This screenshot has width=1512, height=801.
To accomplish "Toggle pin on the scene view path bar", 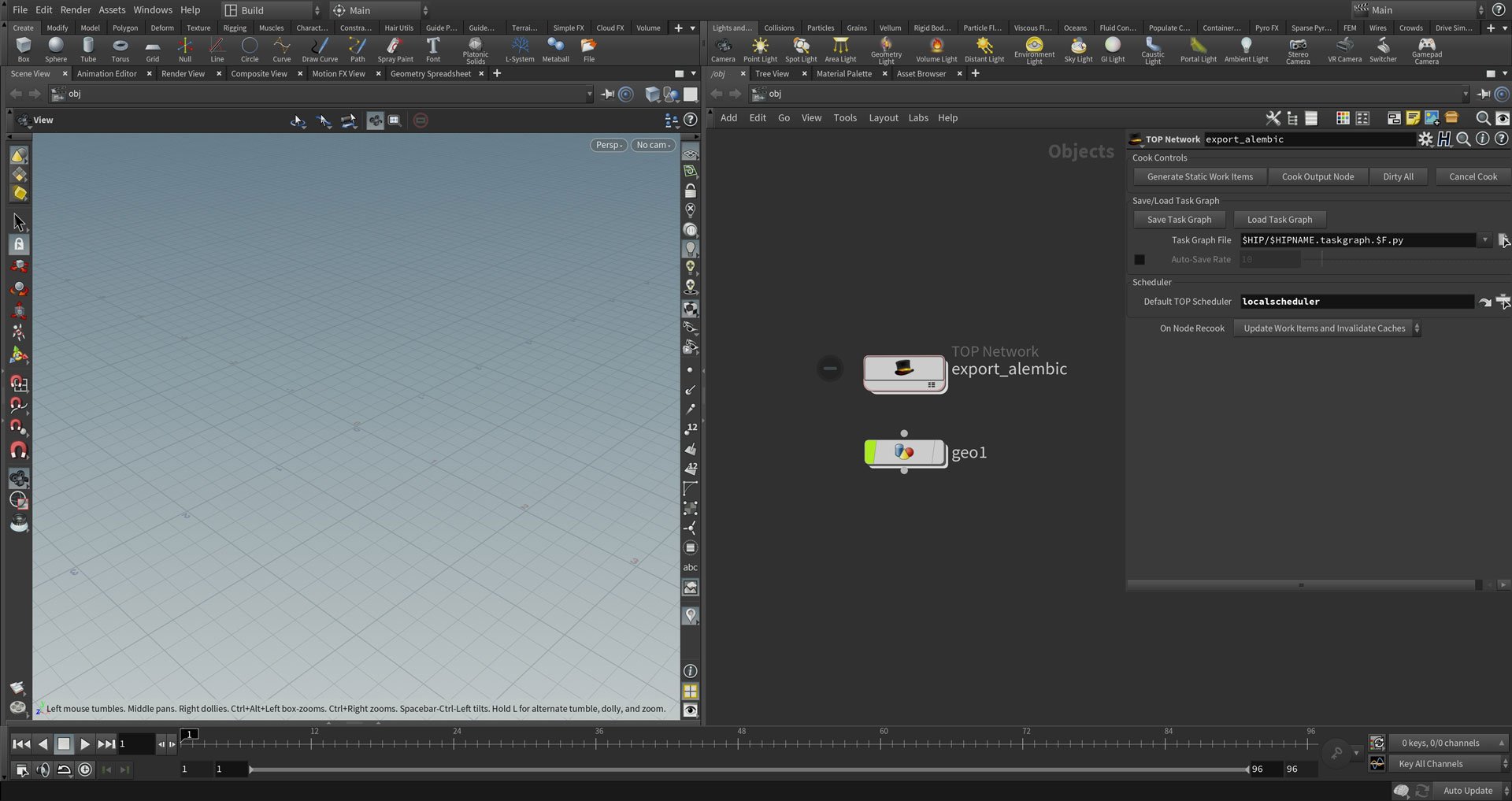I will pos(607,95).
